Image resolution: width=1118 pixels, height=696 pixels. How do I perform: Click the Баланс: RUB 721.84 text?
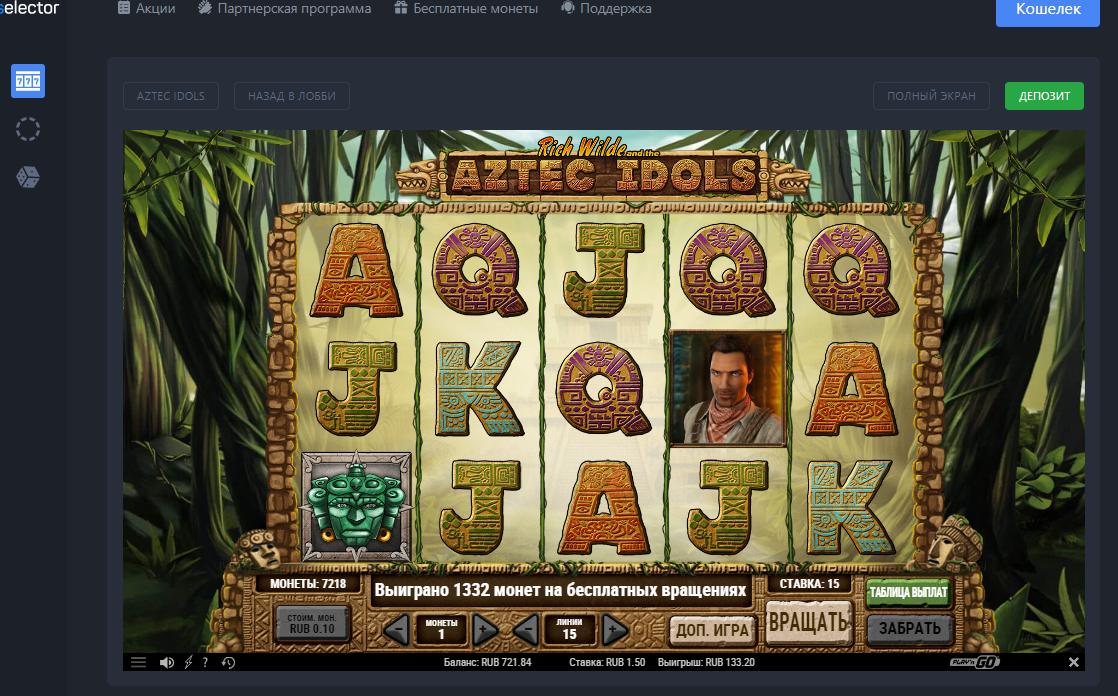(x=488, y=662)
